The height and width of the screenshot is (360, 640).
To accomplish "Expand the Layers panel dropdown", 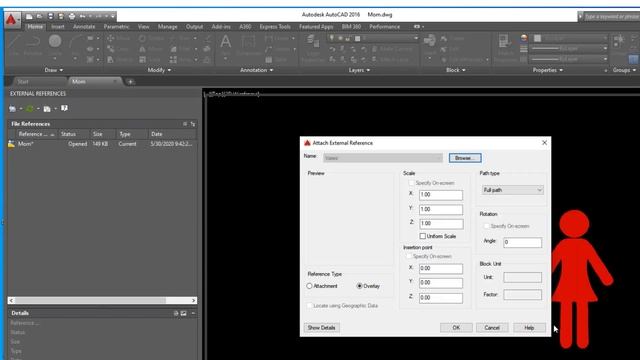I will 359,70.
